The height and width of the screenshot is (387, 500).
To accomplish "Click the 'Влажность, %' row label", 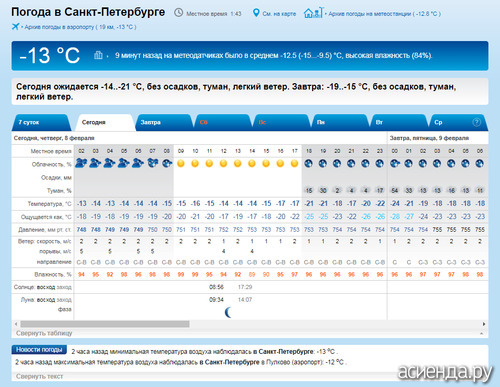I will (53, 275).
